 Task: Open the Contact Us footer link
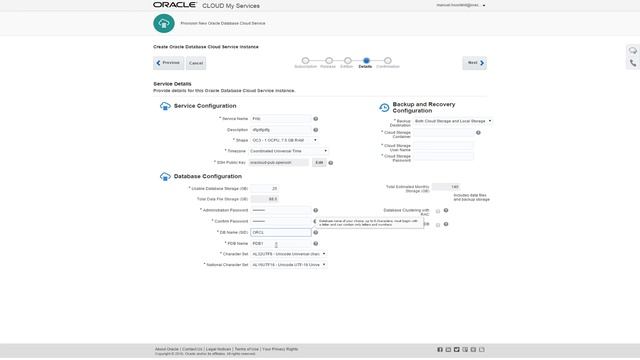click(x=192, y=349)
